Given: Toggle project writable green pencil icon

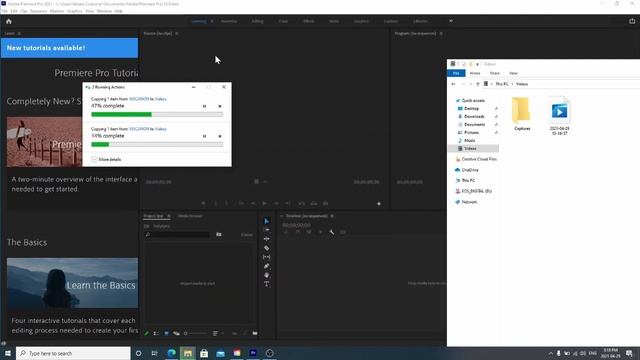Looking at the screenshot, I should [x=147, y=333].
